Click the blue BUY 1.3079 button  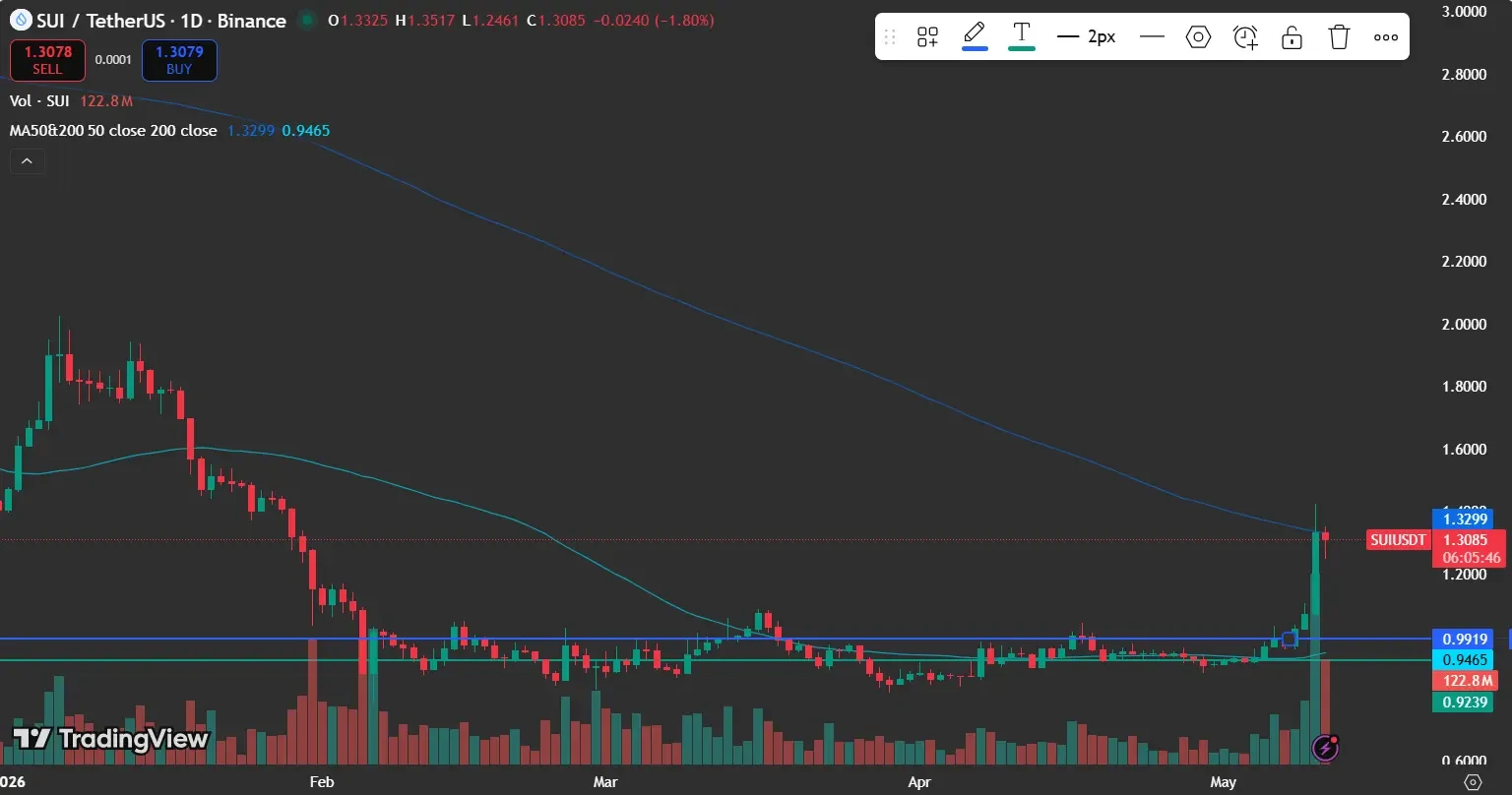[x=179, y=60]
